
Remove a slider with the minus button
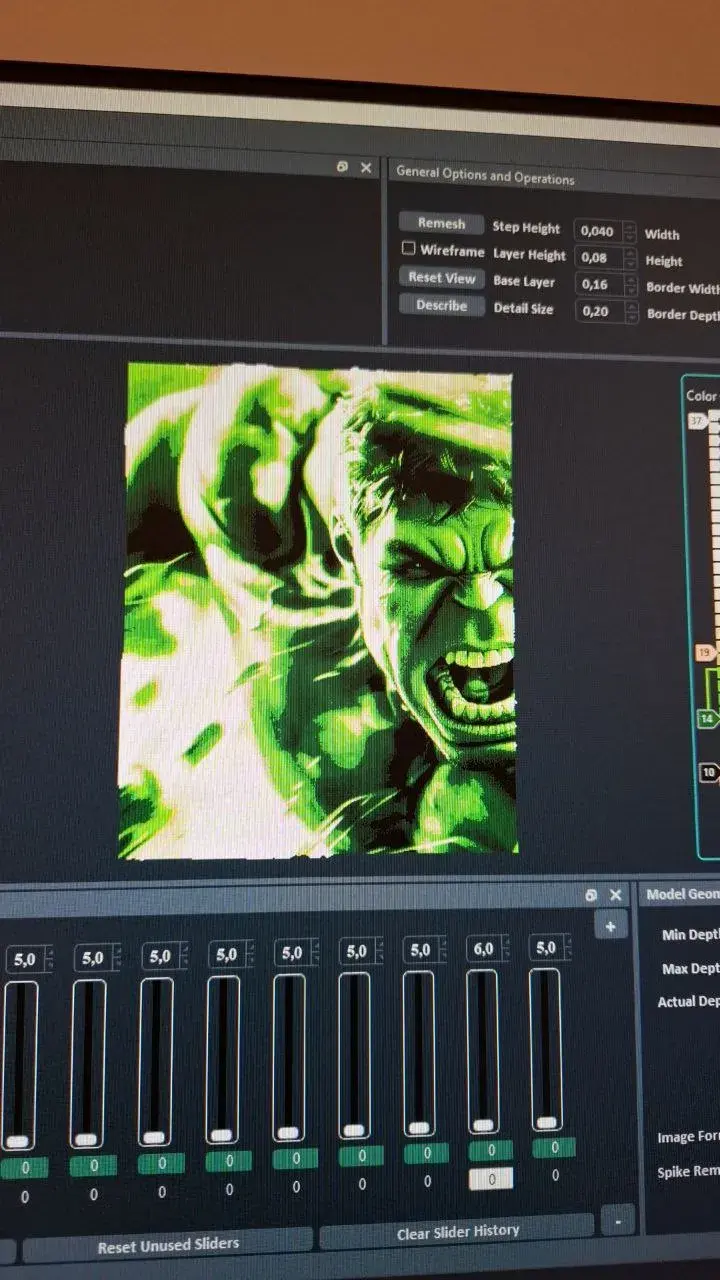pyautogui.click(x=617, y=1221)
